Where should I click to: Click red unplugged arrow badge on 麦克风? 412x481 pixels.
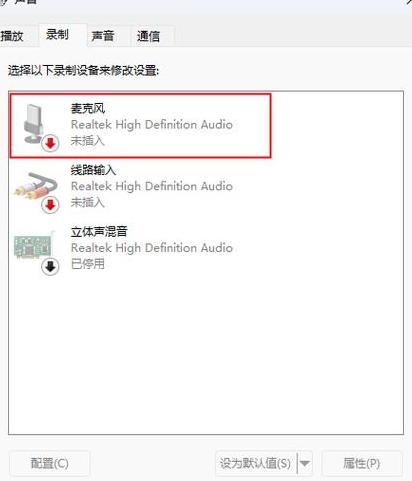[50, 143]
